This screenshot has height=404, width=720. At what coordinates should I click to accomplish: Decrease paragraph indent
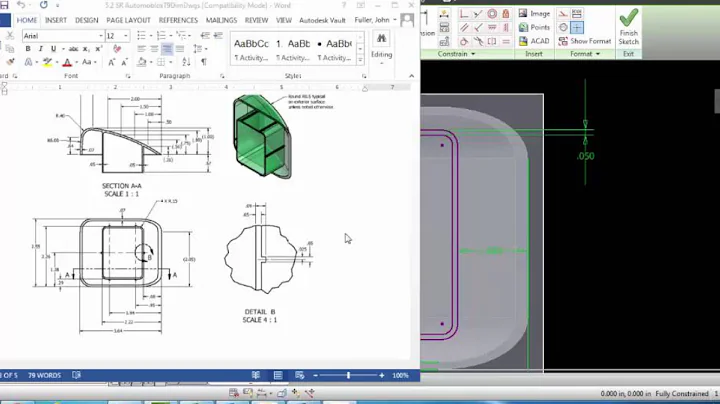click(205, 36)
